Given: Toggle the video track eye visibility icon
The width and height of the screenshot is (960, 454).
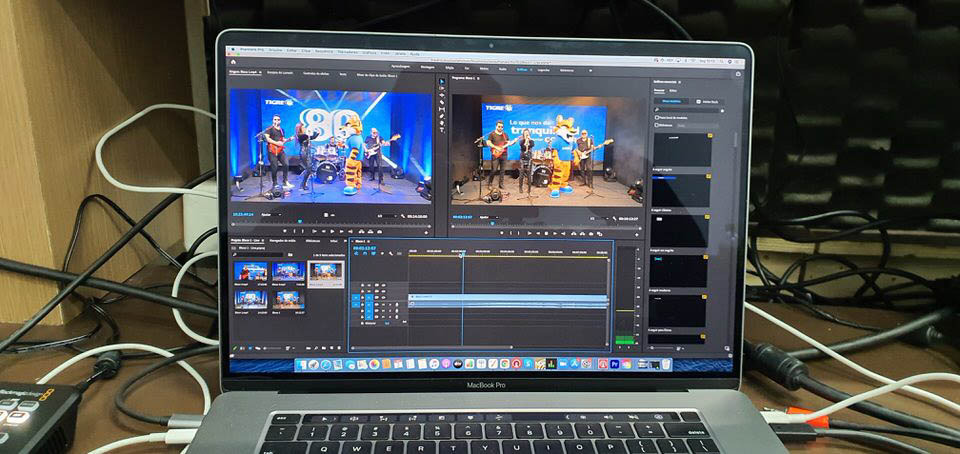Looking at the screenshot, I should pyautogui.click(x=383, y=297).
